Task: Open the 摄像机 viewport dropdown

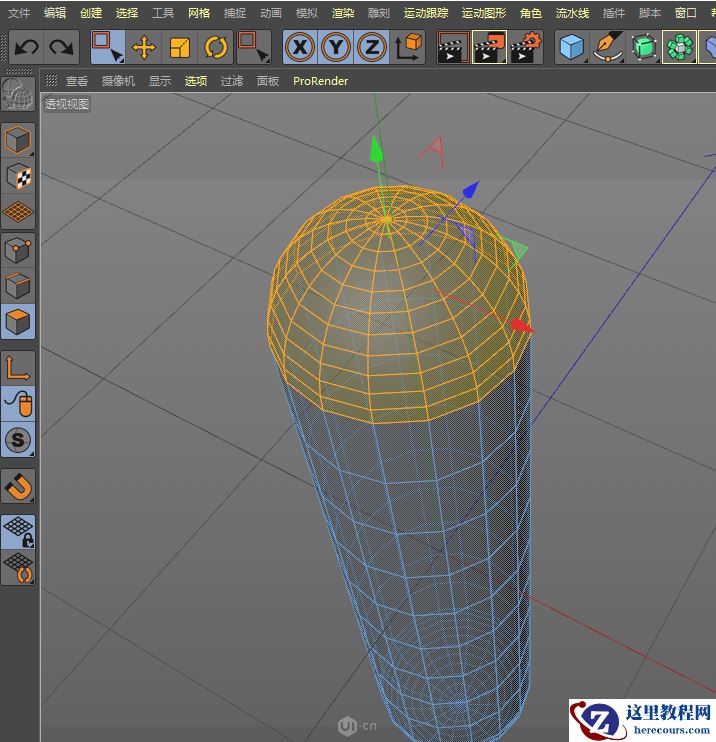Action: click(118, 81)
